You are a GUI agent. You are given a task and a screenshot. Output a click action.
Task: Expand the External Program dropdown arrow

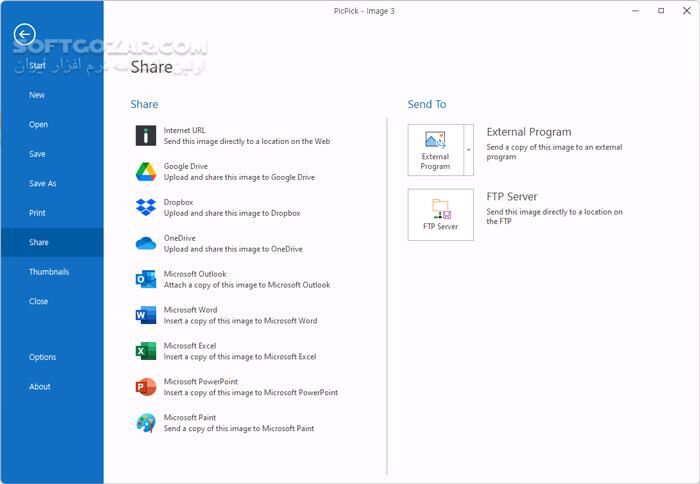tap(468, 149)
